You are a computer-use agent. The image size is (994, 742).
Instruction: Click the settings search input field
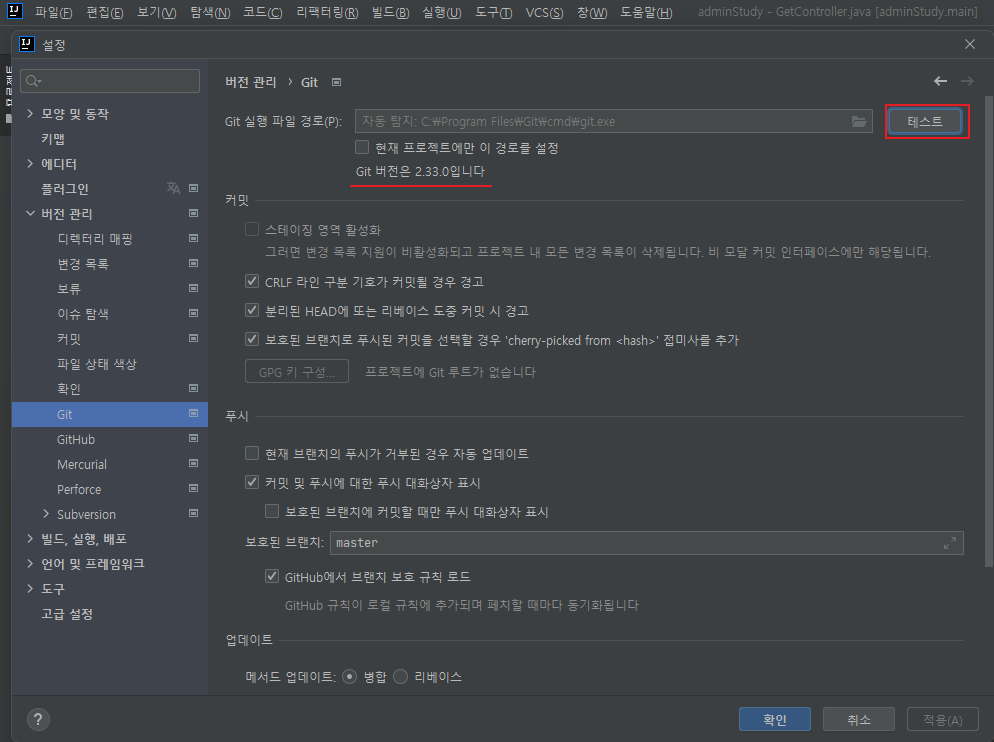[x=110, y=81]
